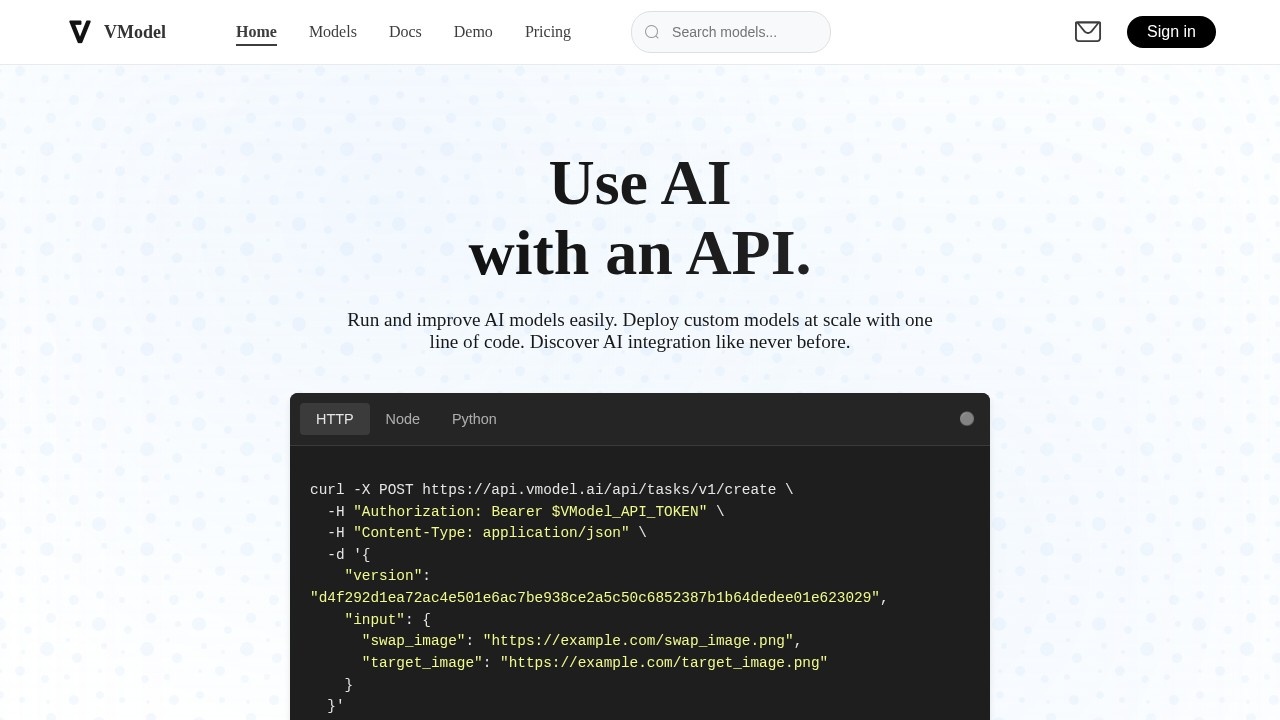Click the VModel logo icon
1280x720 pixels.
coord(80,31)
